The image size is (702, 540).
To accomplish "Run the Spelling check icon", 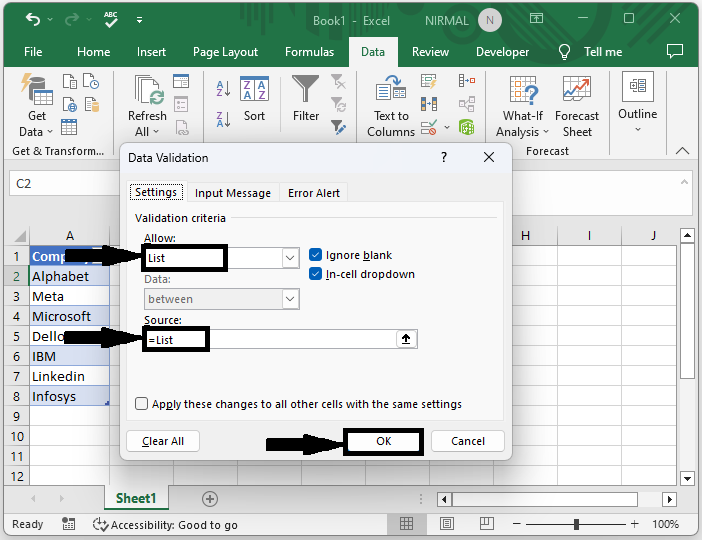I will [x=111, y=19].
